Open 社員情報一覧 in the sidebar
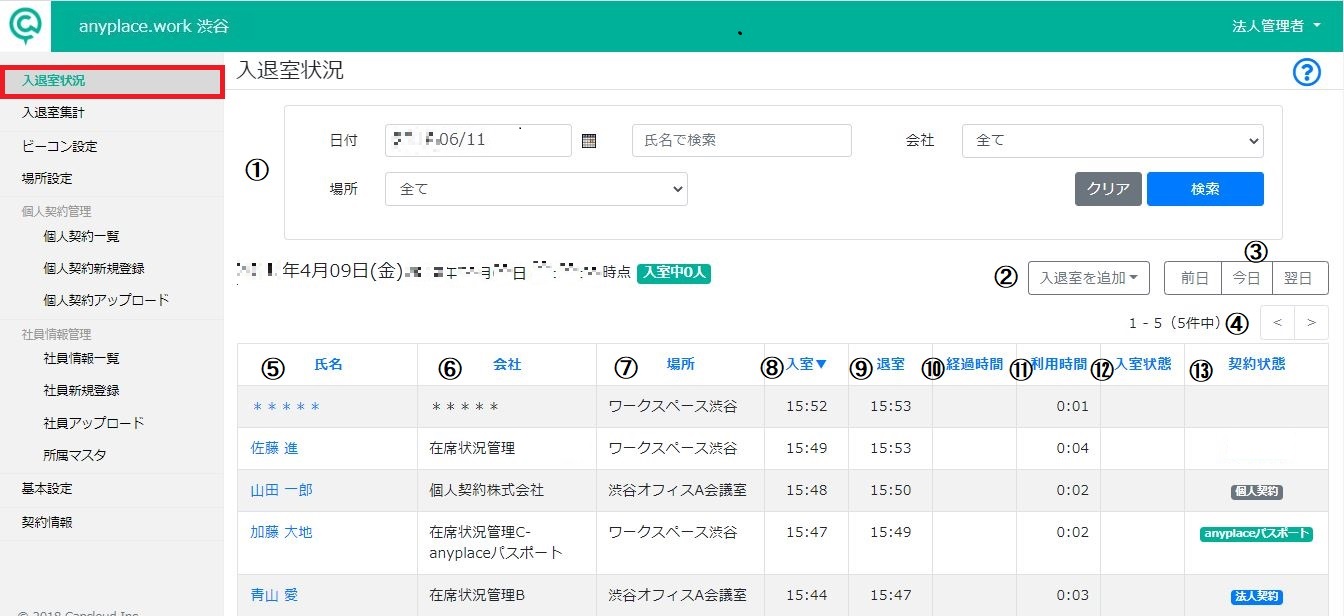Viewport: 1344px width, 616px height. point(82,358)
